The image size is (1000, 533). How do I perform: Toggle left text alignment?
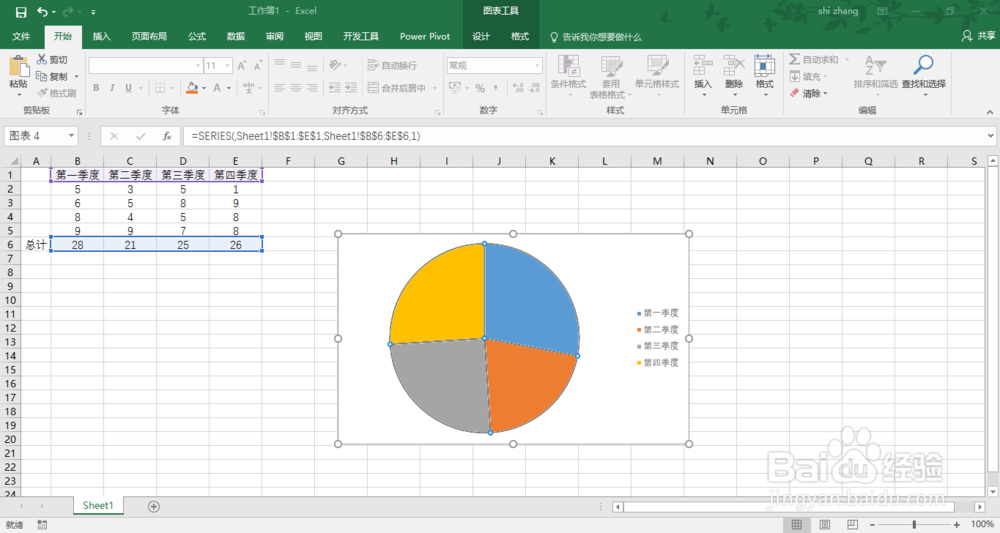pos(279,88)
